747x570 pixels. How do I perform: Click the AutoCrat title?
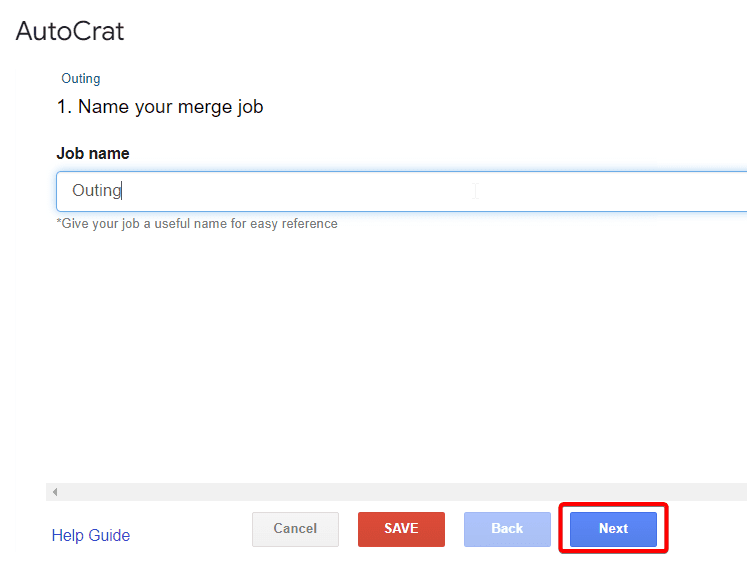click(x=70, y=31)
